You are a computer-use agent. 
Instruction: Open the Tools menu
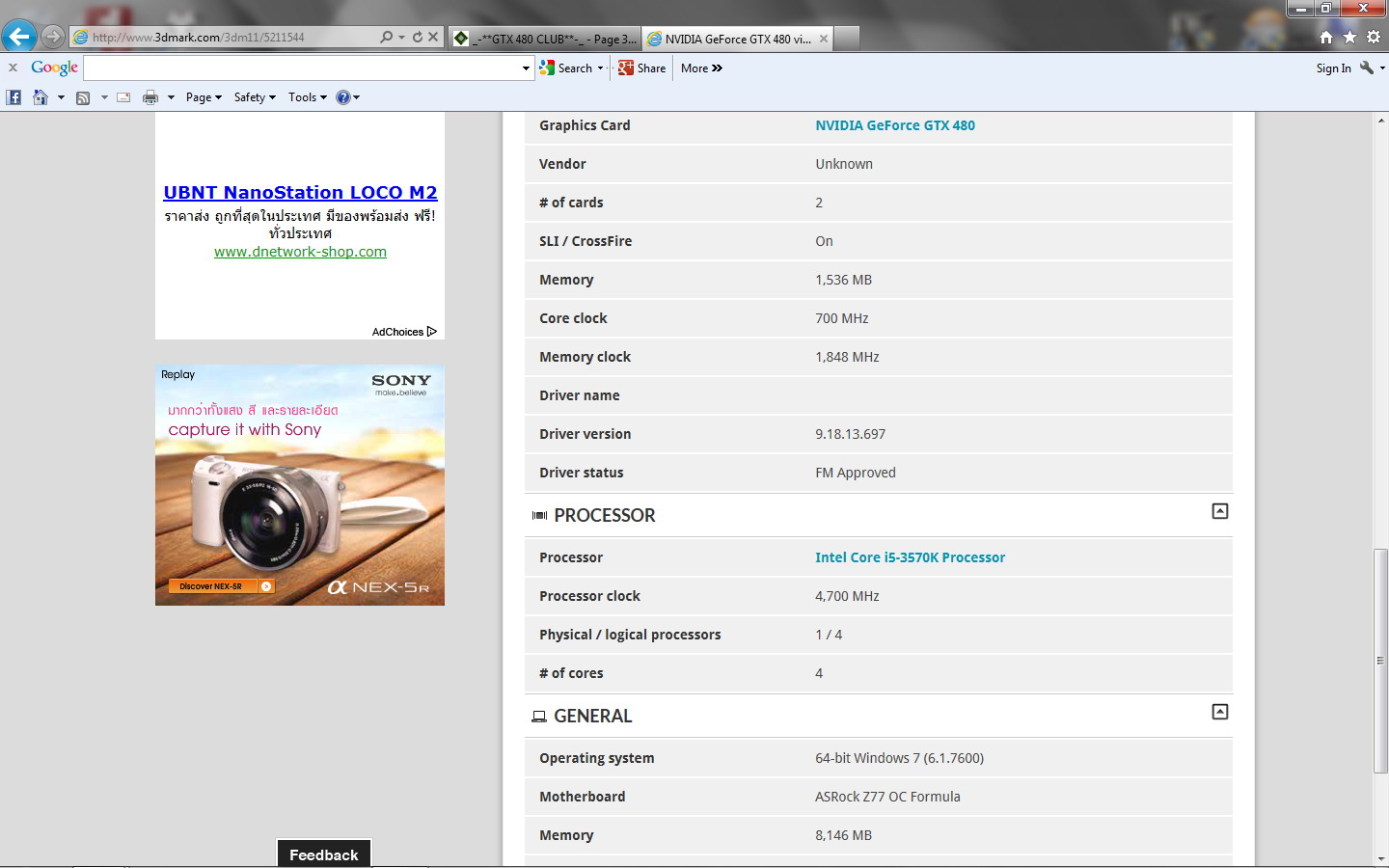click(307, 97)
